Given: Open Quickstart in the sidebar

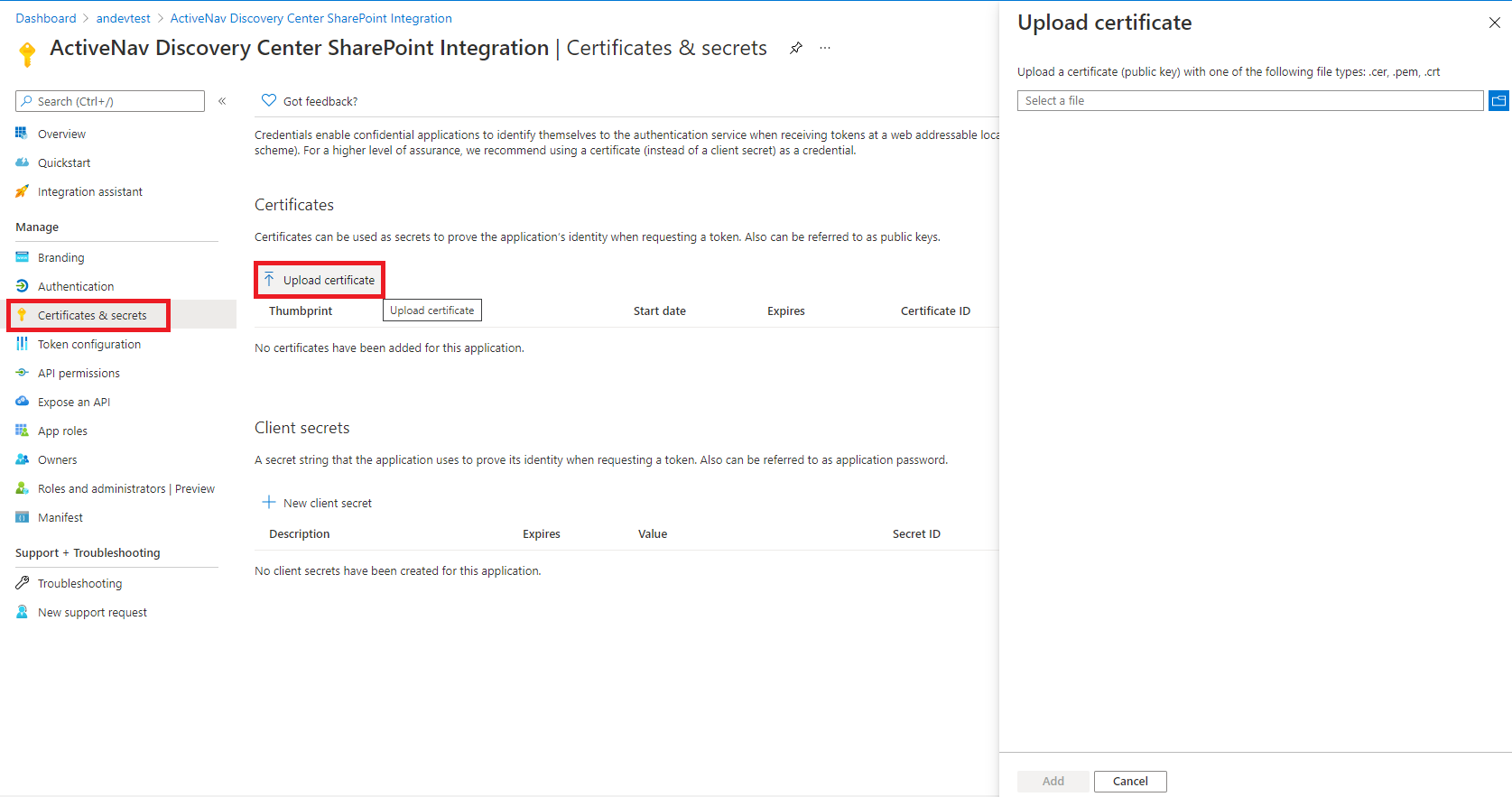Looking at the screenshot, I should [64, 162].
